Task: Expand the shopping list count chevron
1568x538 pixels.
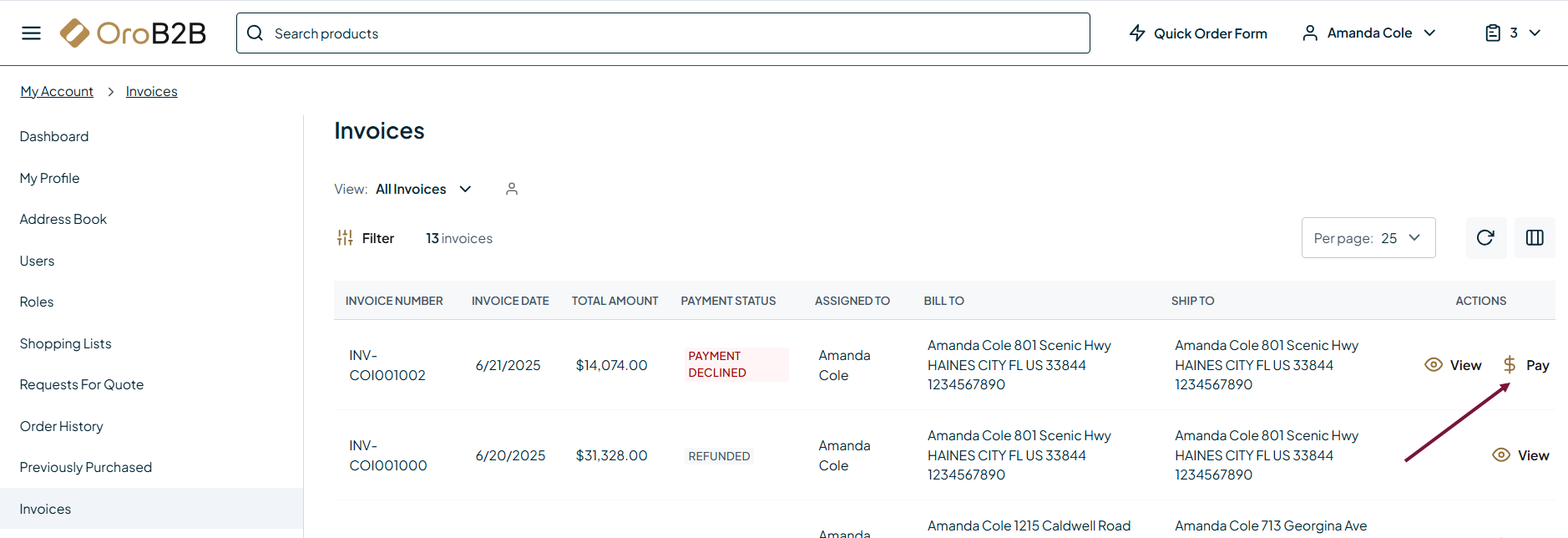Action: coord(1535,33)
